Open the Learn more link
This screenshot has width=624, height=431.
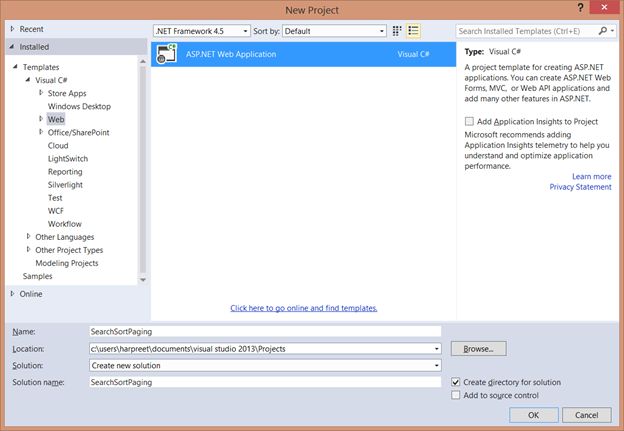tap(591, 176)
